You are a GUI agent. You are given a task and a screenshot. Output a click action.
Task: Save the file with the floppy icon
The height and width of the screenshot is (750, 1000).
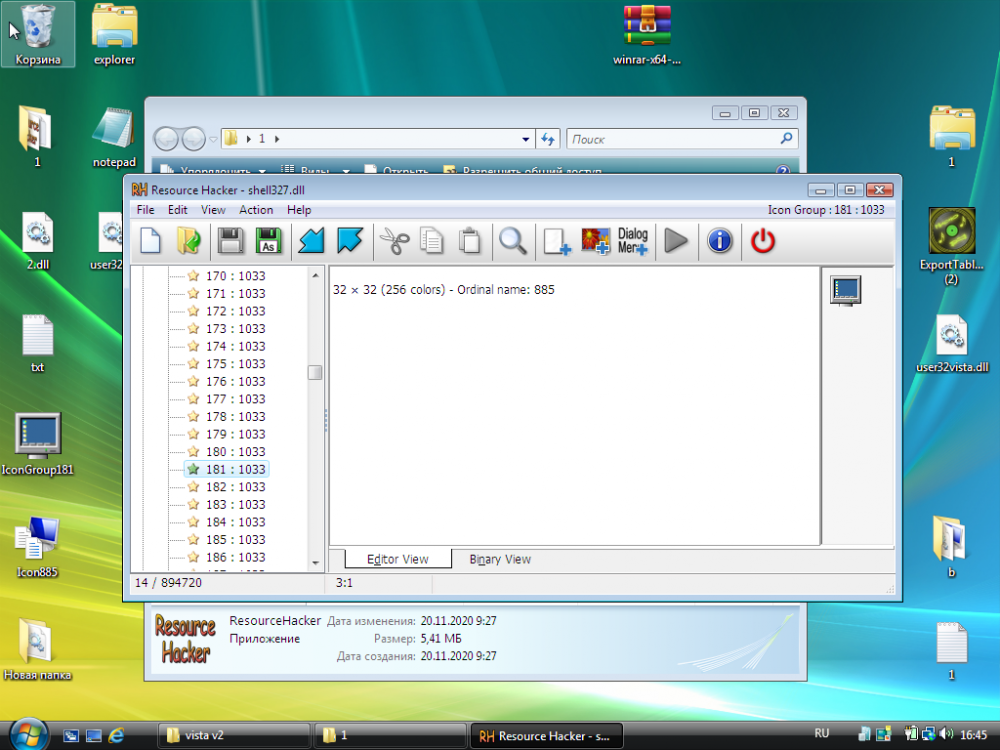point(231,241)
